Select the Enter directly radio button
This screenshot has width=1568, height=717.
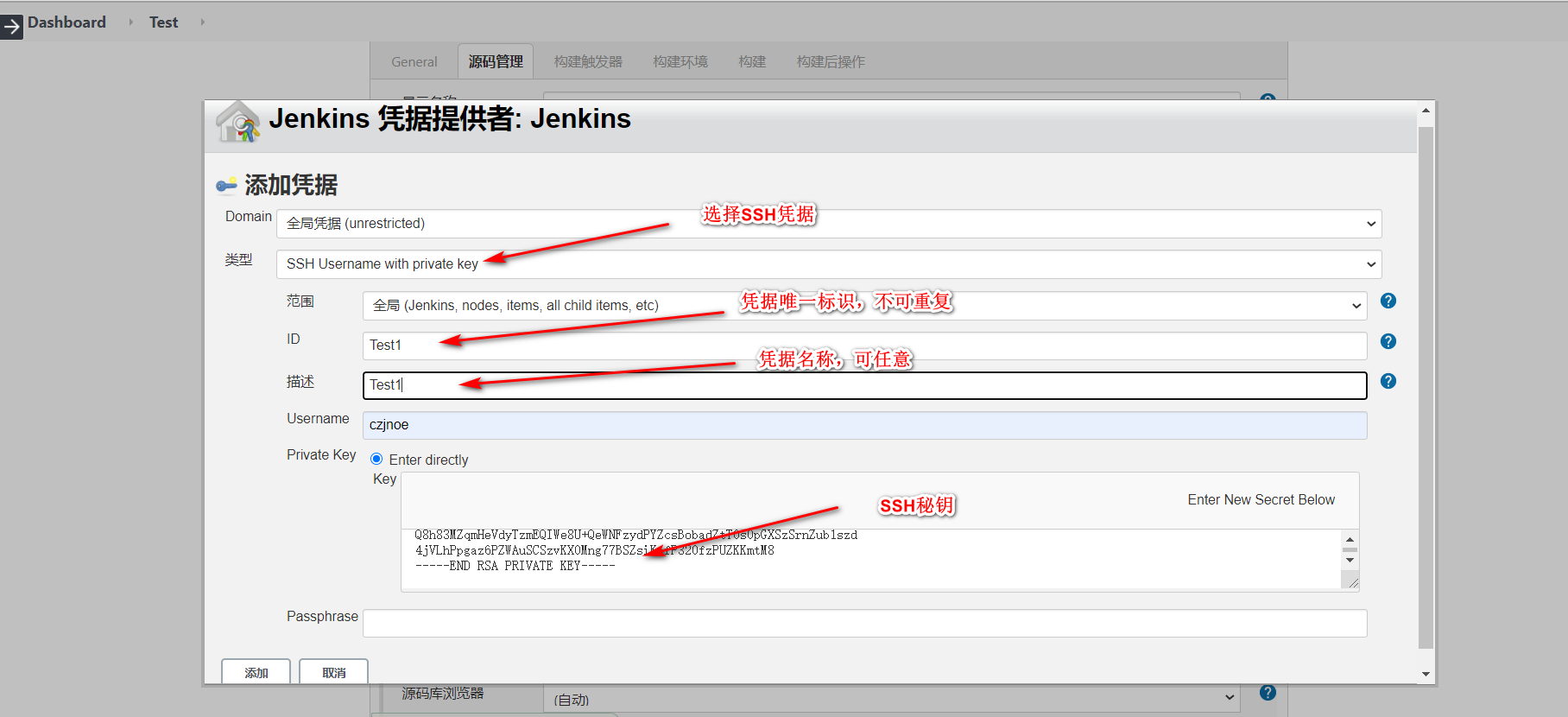click(x=376, y=459)
